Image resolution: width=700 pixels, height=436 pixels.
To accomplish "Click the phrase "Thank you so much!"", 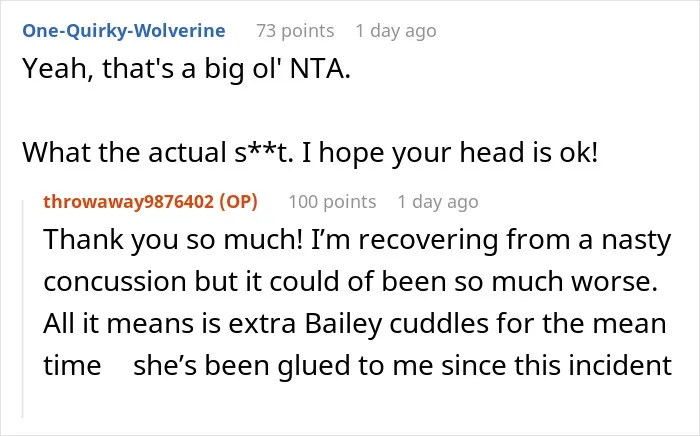I will pyautogui.click(x=173, y=240).
